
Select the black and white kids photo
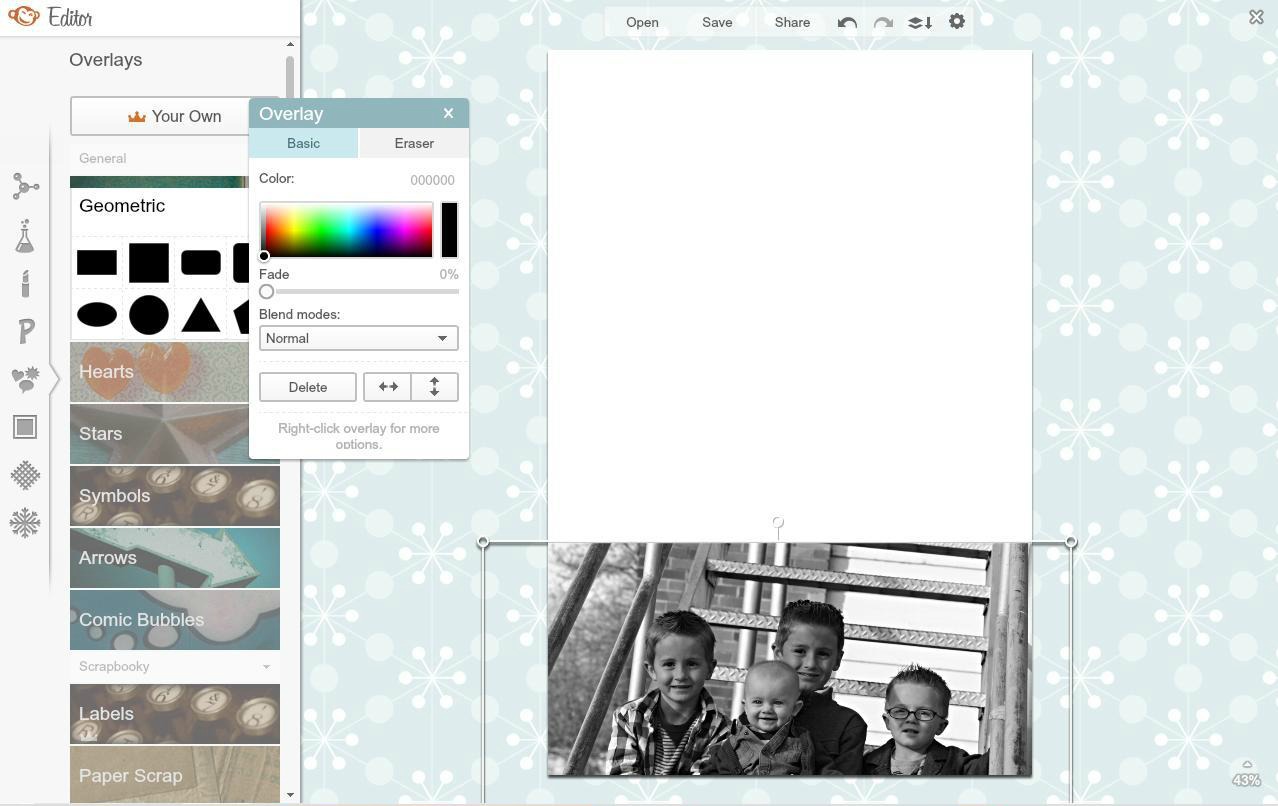(789, 659)
